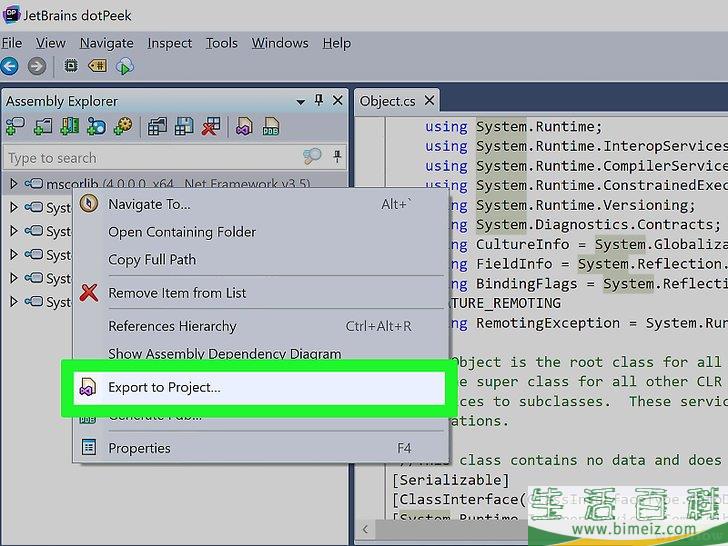Click the green-plus folder explore icon in Assembly Explorer
The image size is (728, 546).
point(70,126)
